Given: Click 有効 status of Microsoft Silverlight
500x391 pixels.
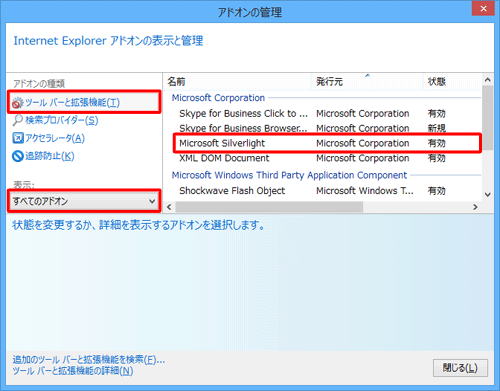Looking at the screenshot, I should (437, 143).
